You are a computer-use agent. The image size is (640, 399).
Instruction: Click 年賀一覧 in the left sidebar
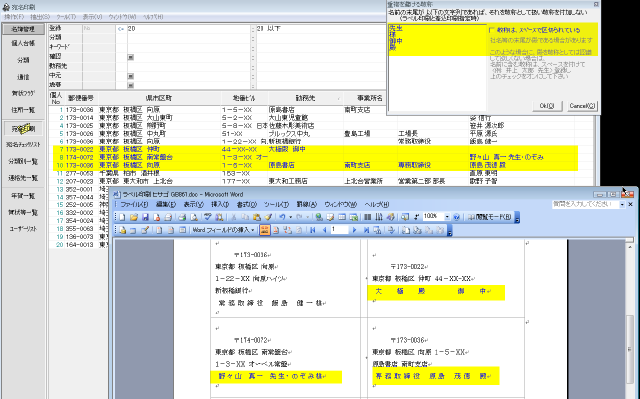pyautogui.click(x=23, y=196)
